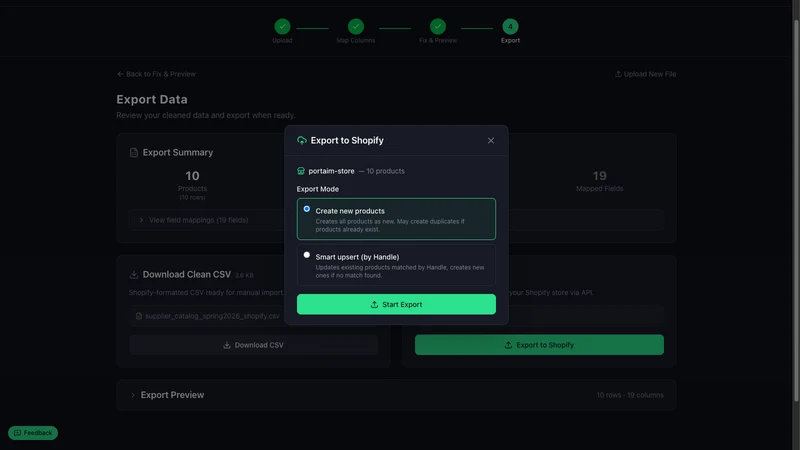Close the Export to Shopify dialog
The width and height of the screenshot is (800, 450).
coord(490,140)
